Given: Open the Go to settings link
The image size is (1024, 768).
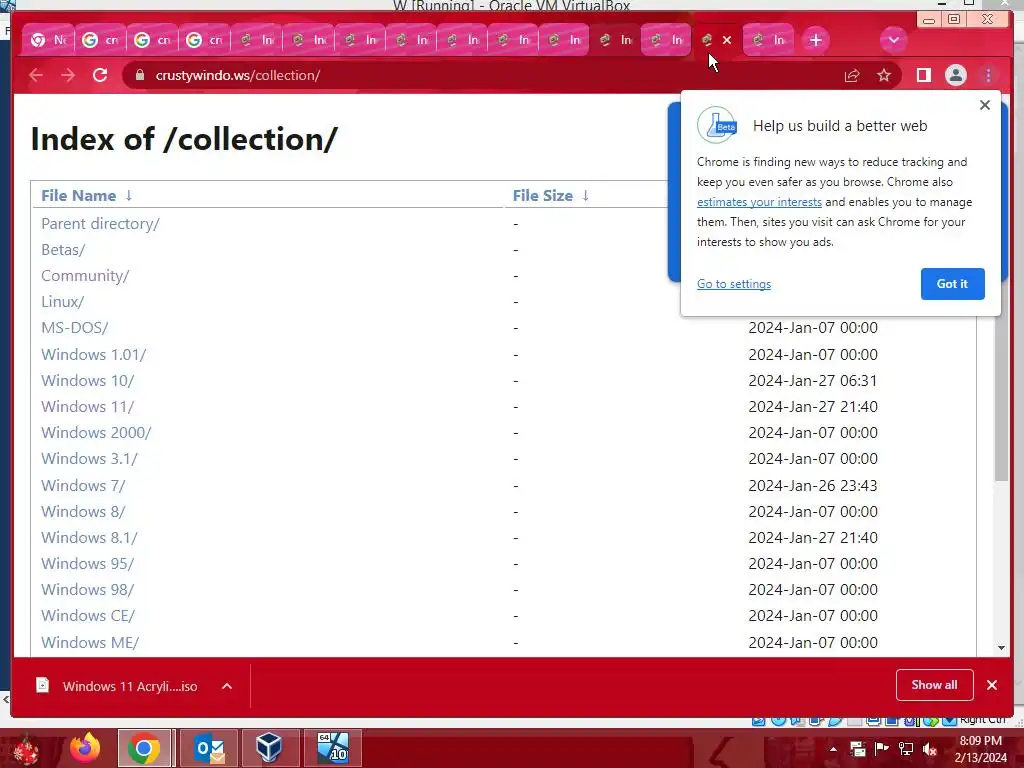Looking at the screenshot, I should point(734,284).
